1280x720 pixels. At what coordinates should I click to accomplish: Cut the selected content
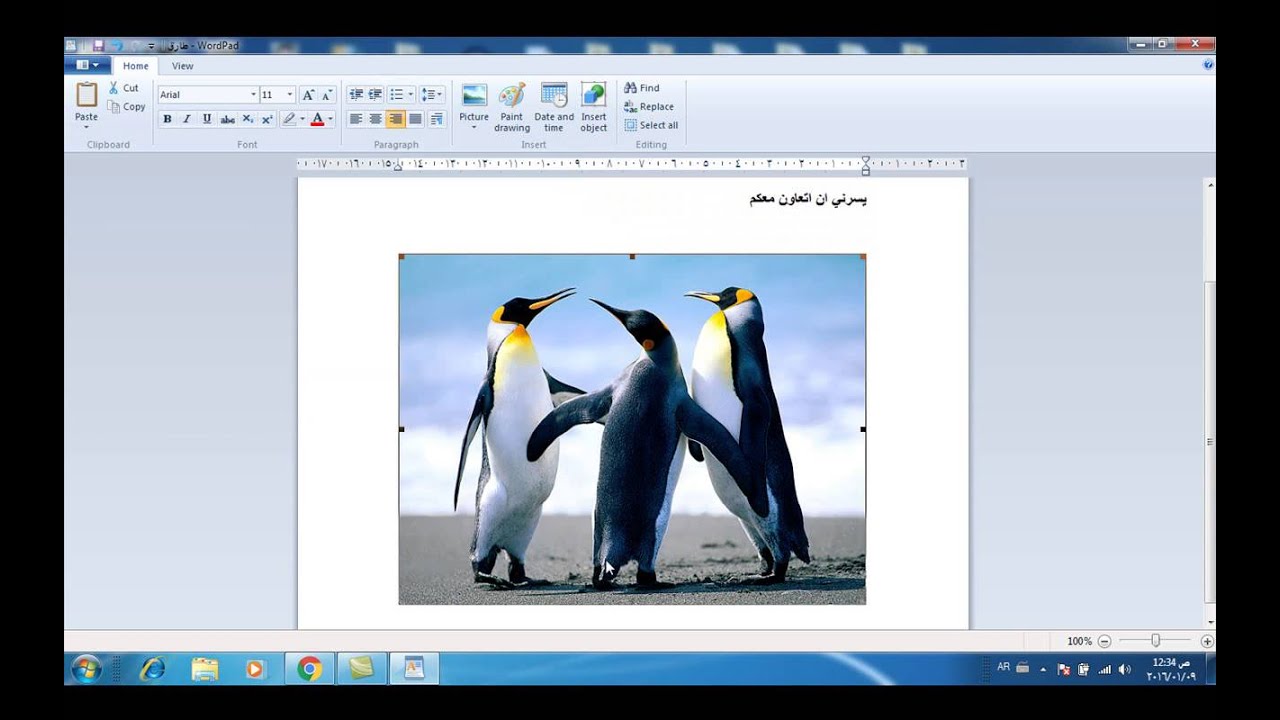tap(124, 88)
